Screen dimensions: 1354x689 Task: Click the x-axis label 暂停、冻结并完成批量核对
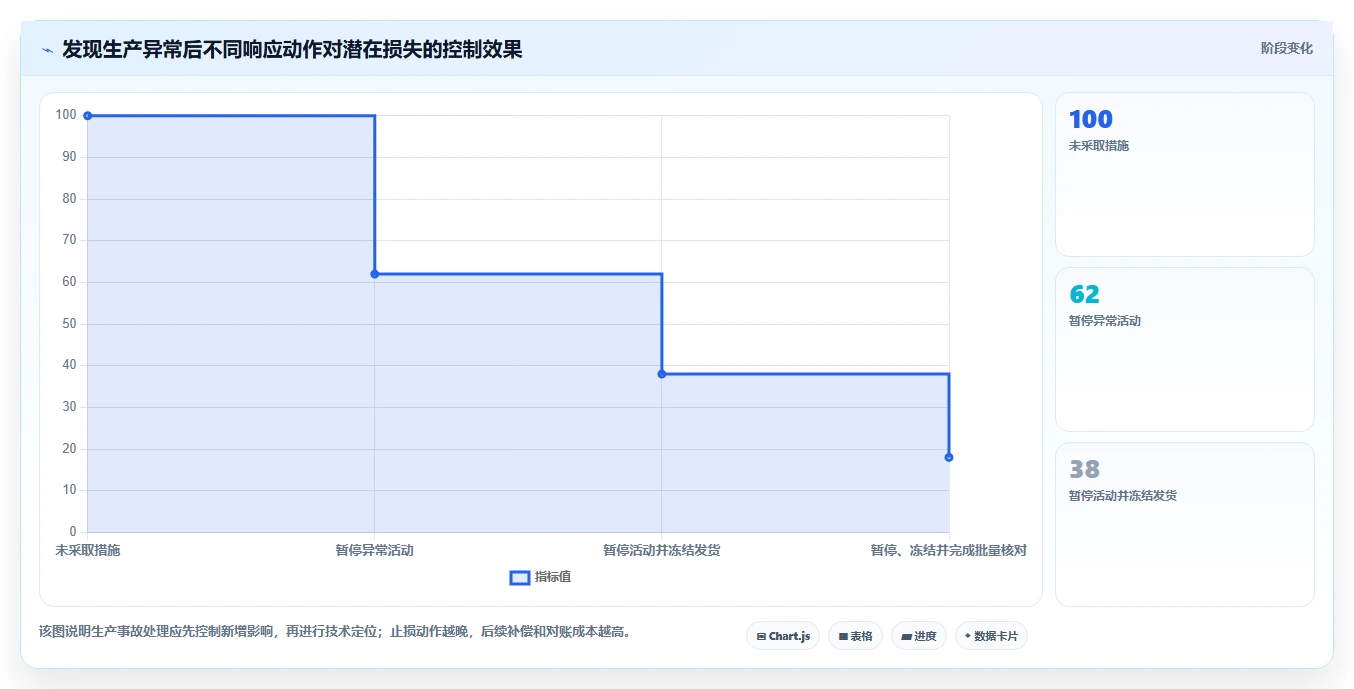click(x=948, y=550)
